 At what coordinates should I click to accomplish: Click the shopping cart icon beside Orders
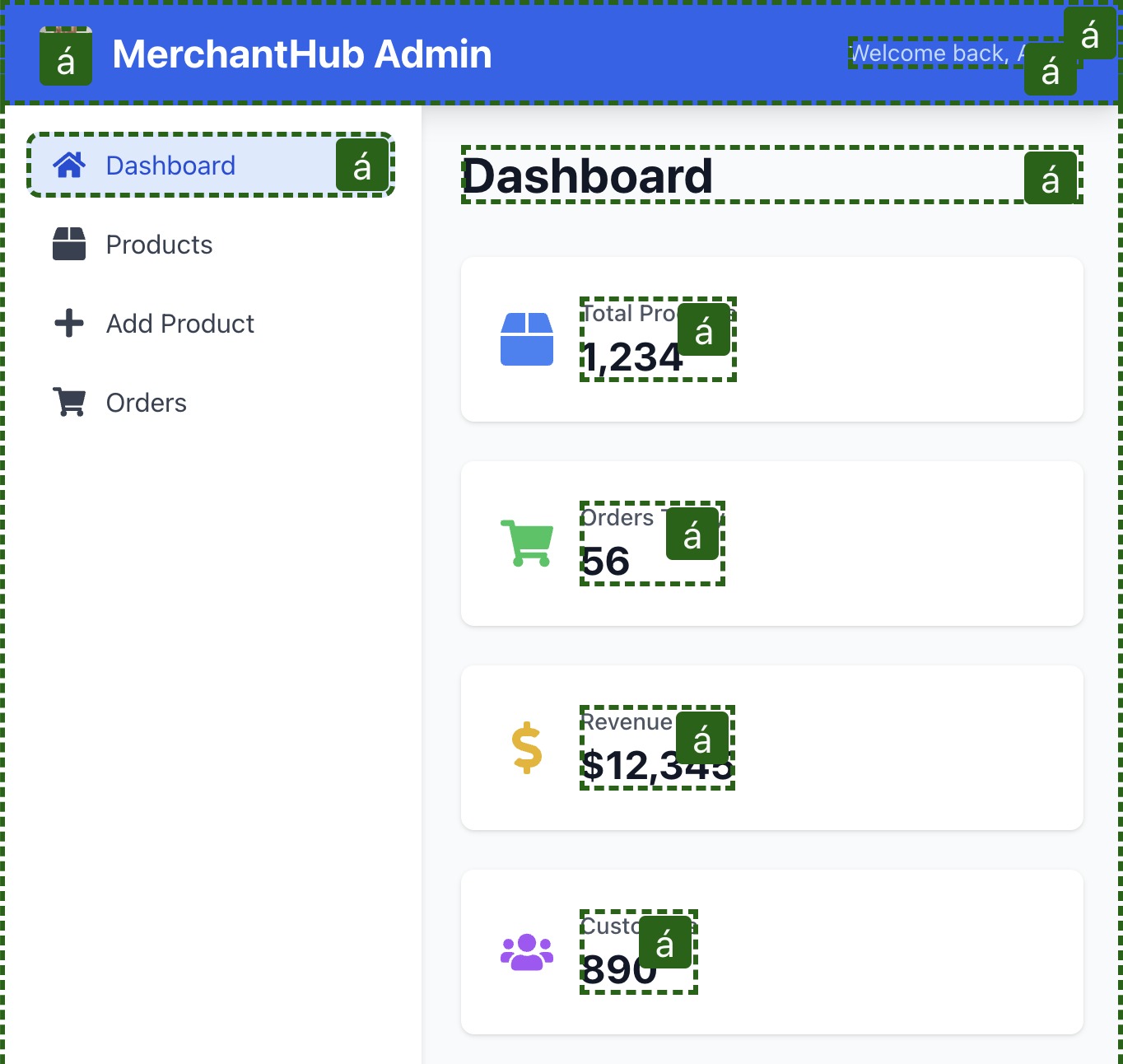[70, 402]
